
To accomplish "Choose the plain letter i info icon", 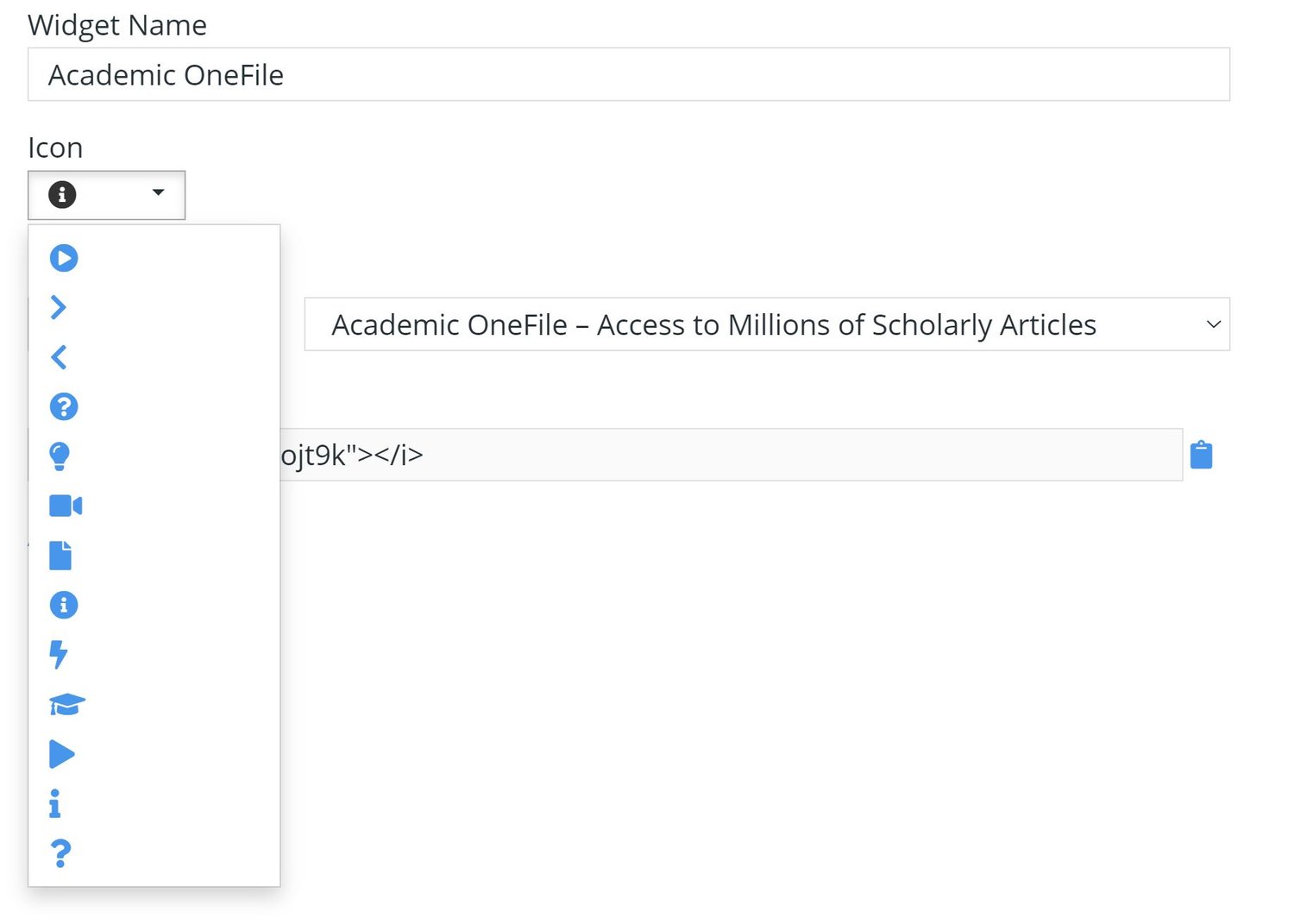I will [55, 804].
